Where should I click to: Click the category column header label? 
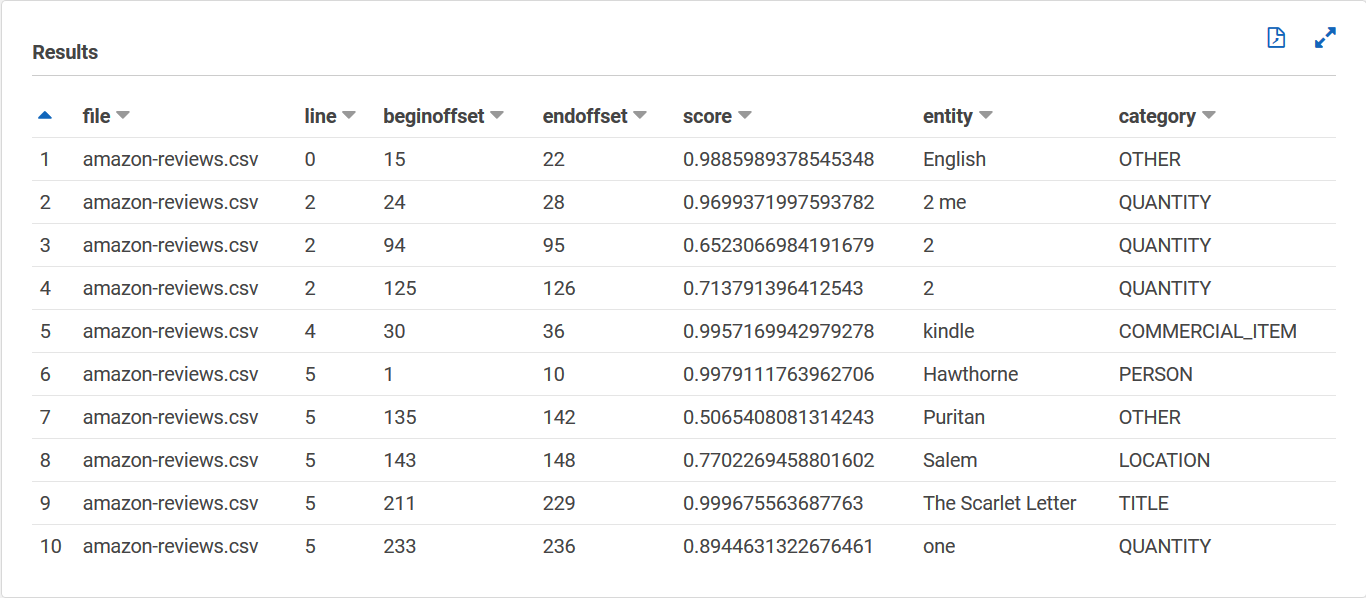1156,116
